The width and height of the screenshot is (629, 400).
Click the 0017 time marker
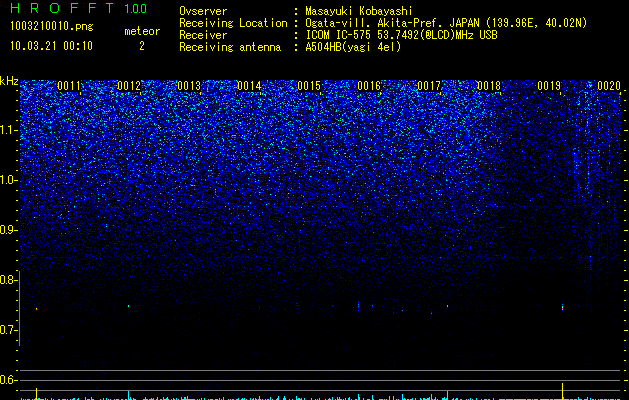[x=429, y=86]
